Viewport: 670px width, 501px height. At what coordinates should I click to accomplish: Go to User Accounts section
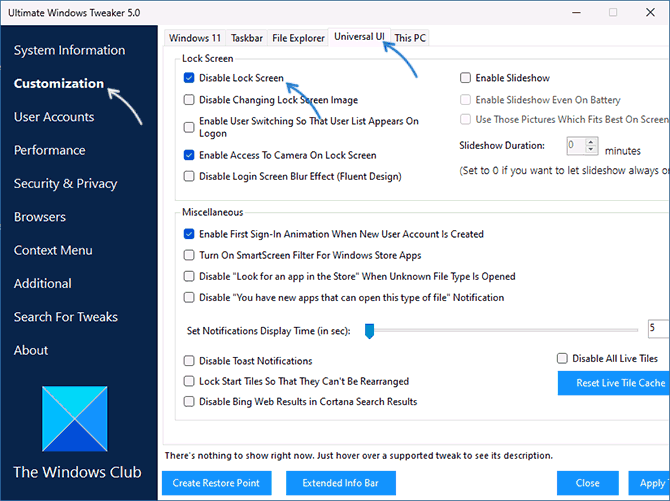click(54, 117)
